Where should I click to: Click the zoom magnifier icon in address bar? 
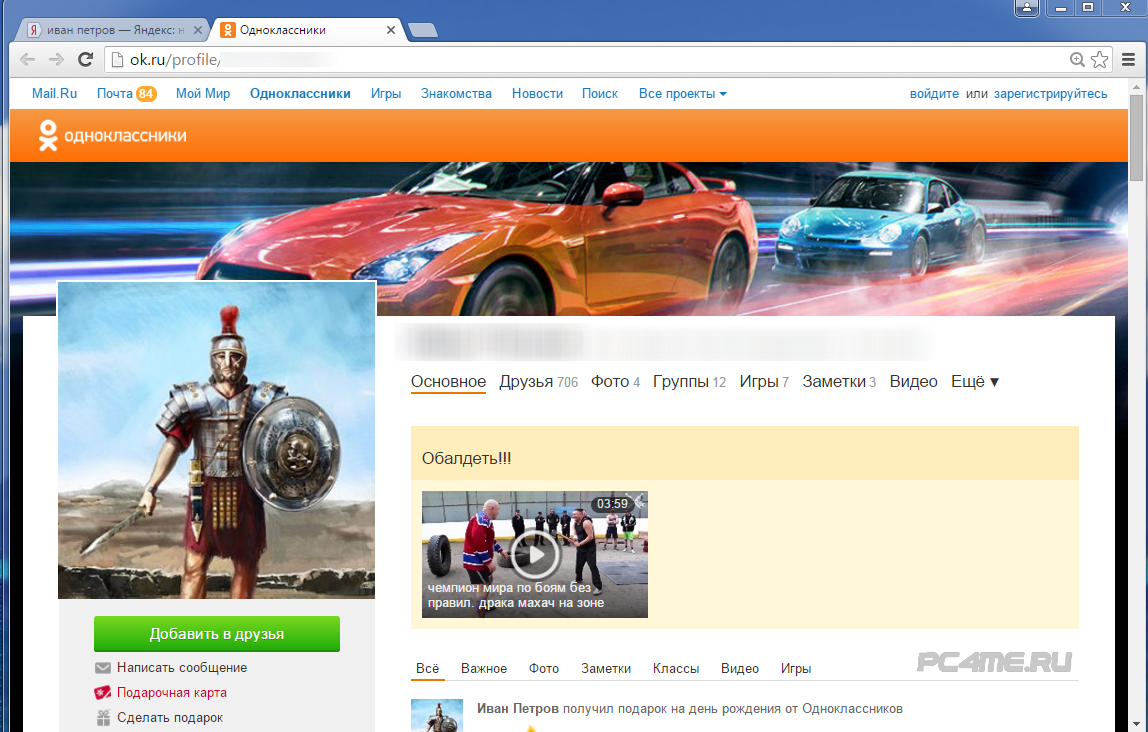pyautogui.click(x=1077, y=60)
